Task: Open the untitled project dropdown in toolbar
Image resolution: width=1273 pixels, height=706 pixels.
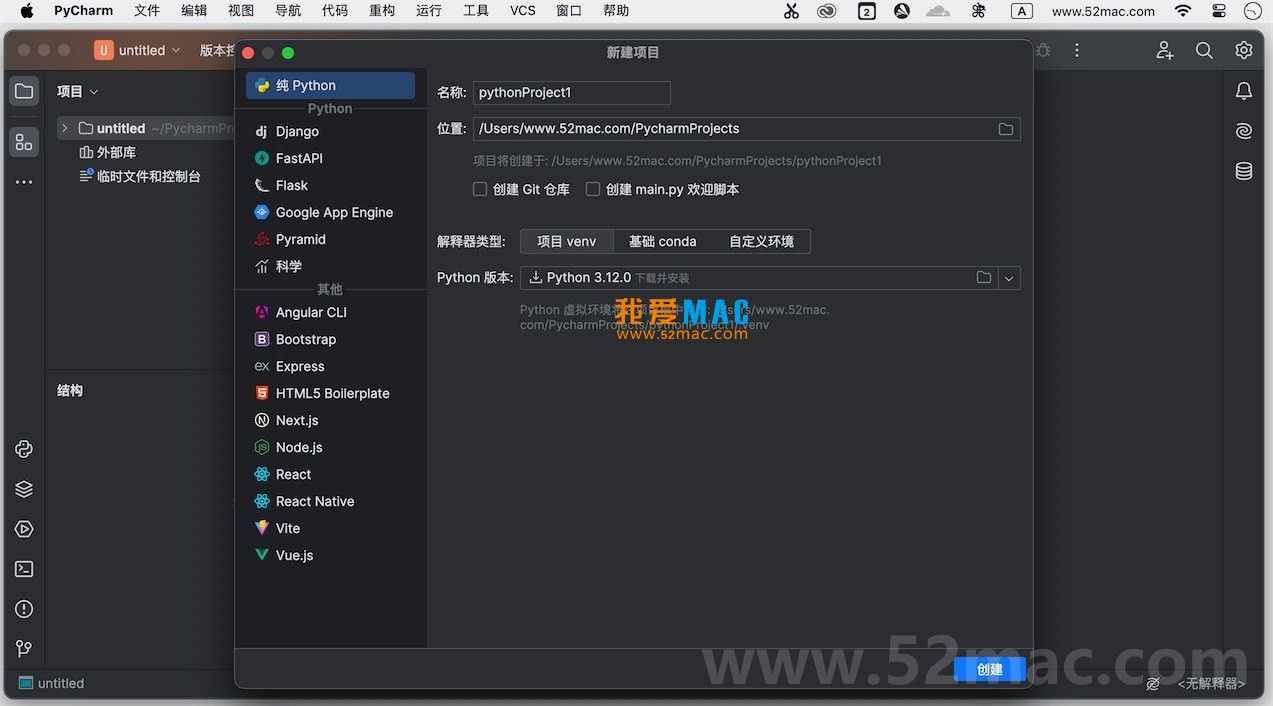Action: pos(138,50)
